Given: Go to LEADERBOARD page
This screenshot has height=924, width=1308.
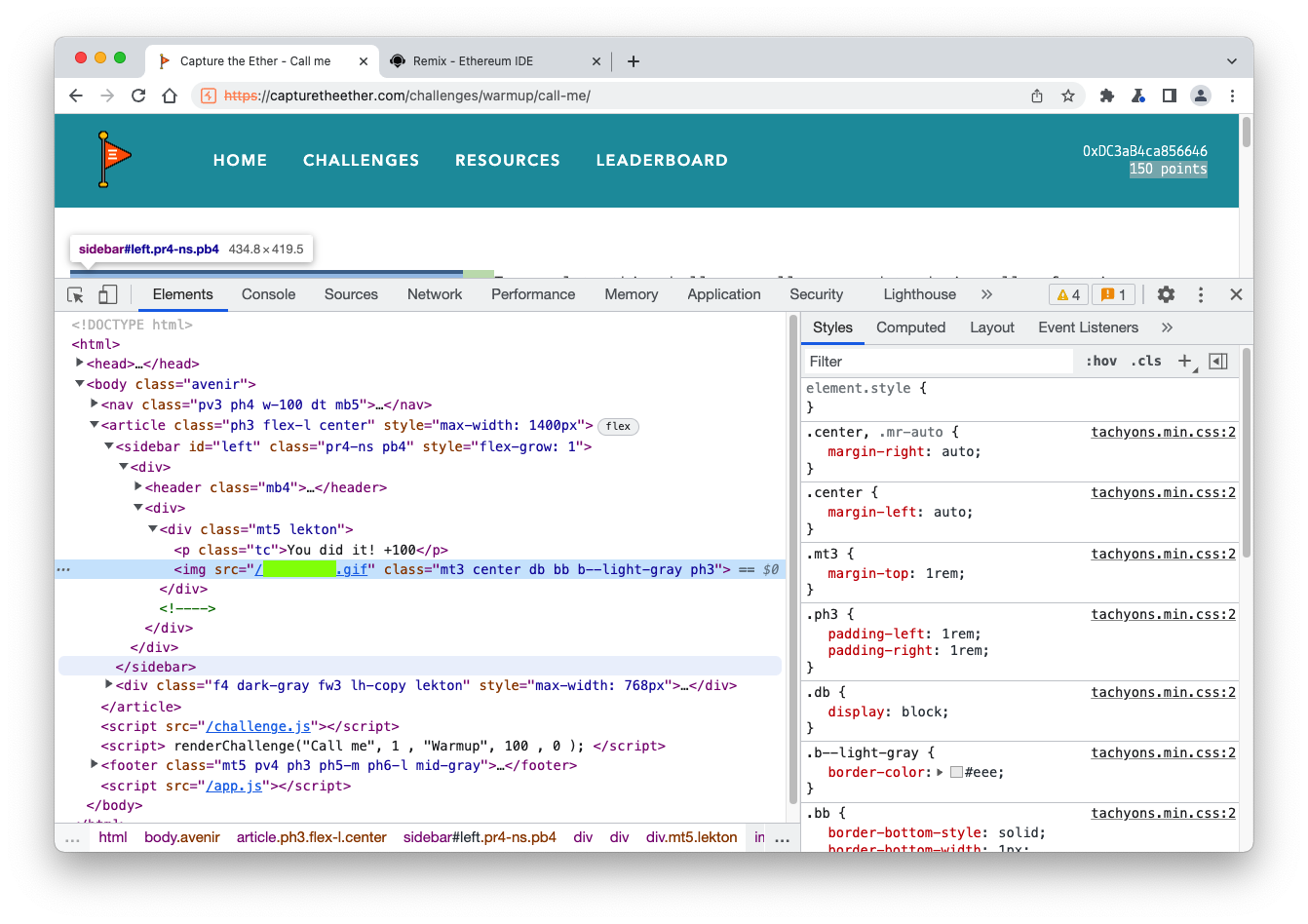Looking at the screenshot, I should click(662, 160).
